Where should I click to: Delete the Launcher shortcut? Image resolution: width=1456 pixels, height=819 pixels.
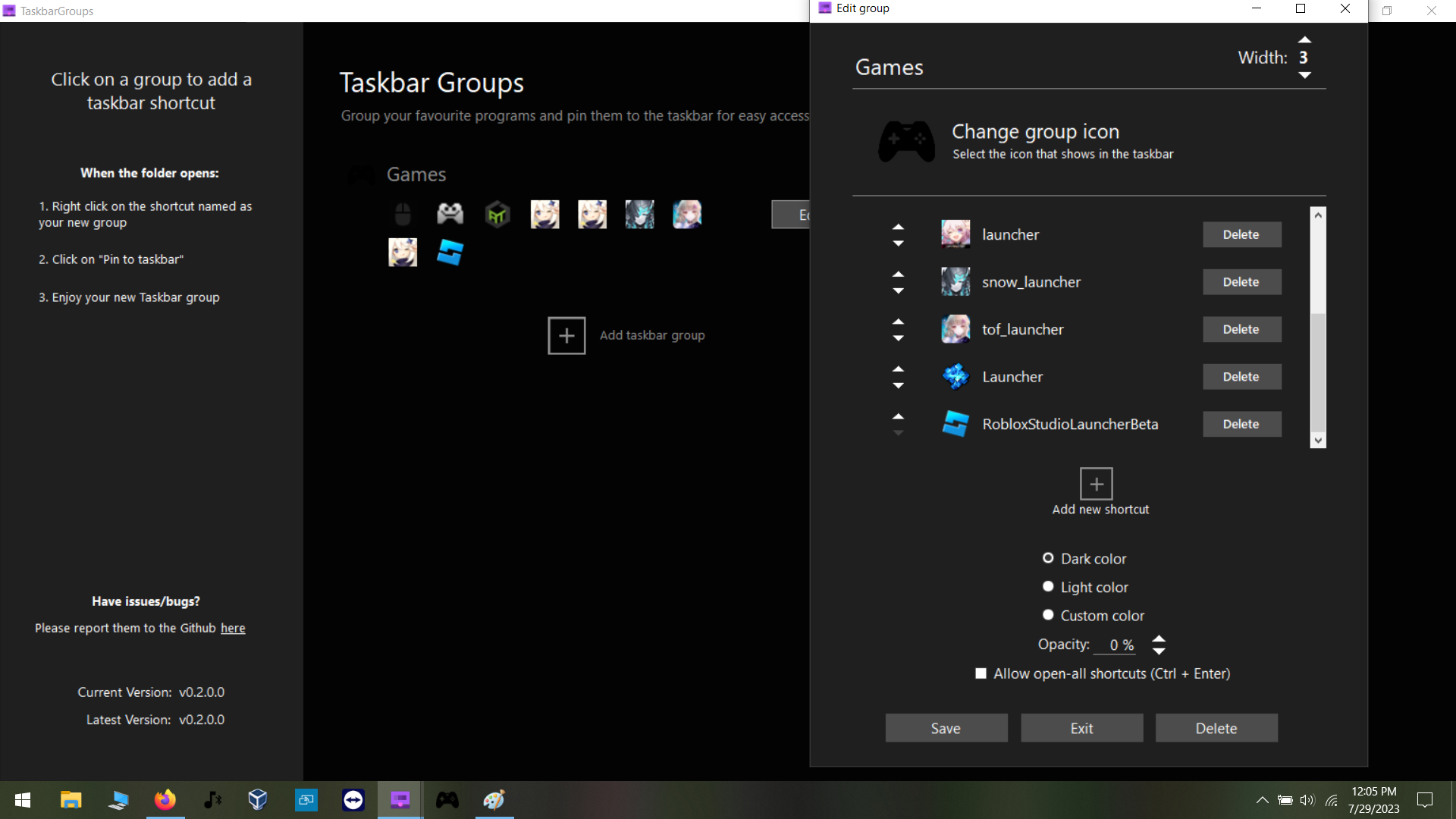pyautogui.click(x=1241, y=377)
